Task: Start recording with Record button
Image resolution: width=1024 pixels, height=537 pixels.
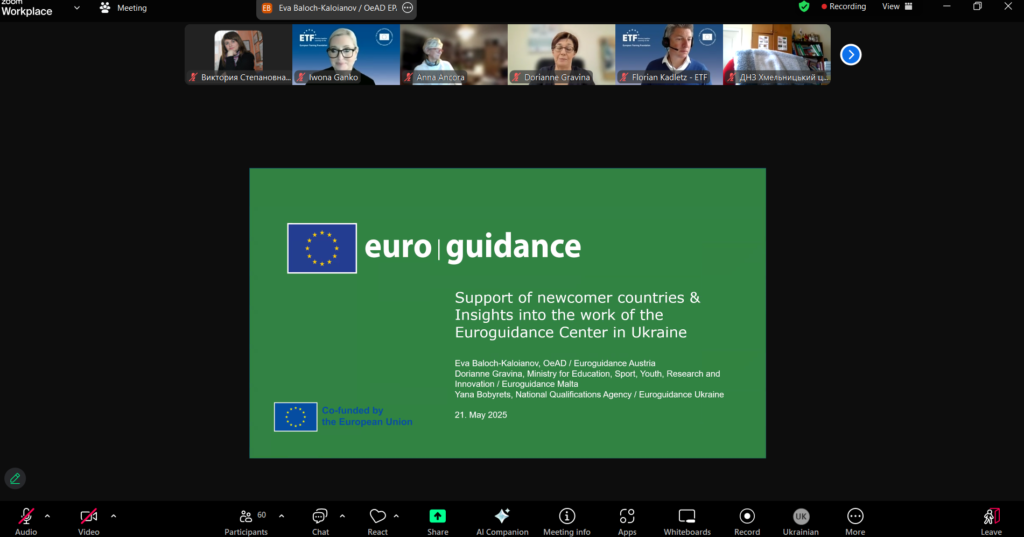Action: pyautogui.click(x=747, y=521)
